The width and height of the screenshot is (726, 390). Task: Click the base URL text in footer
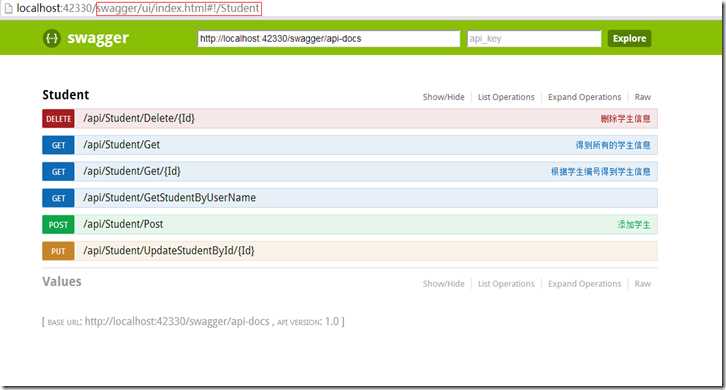pyautogui.click(x=177, y=321)
